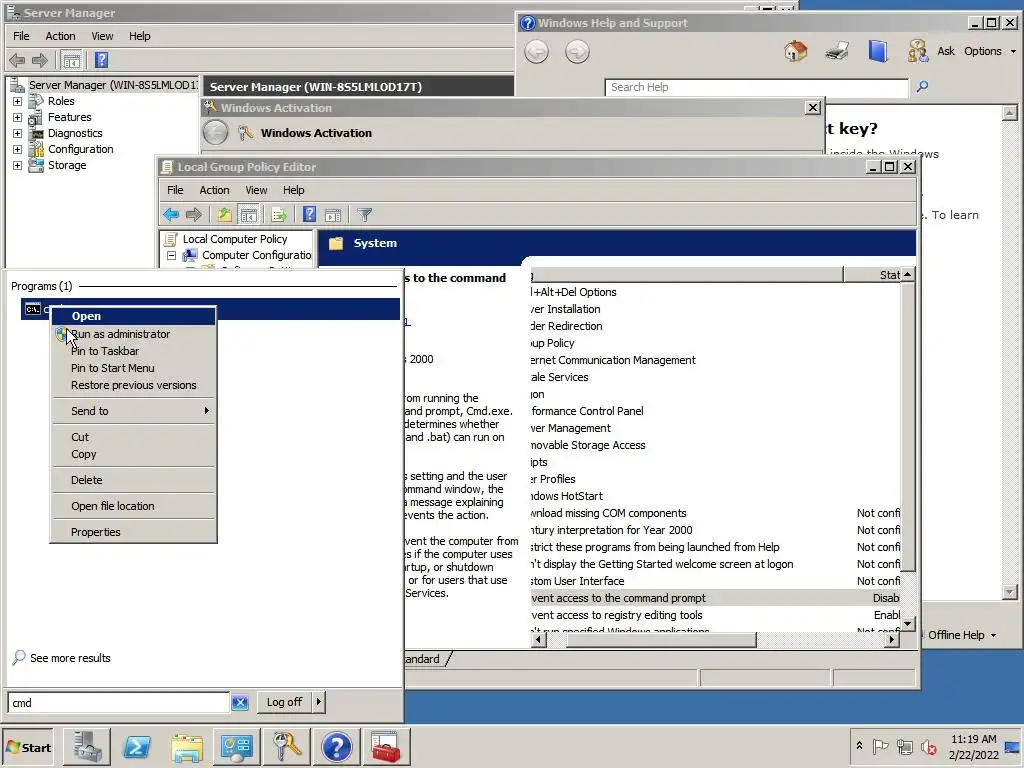Click the cmd Start menu search field

(x=119, y=703)
